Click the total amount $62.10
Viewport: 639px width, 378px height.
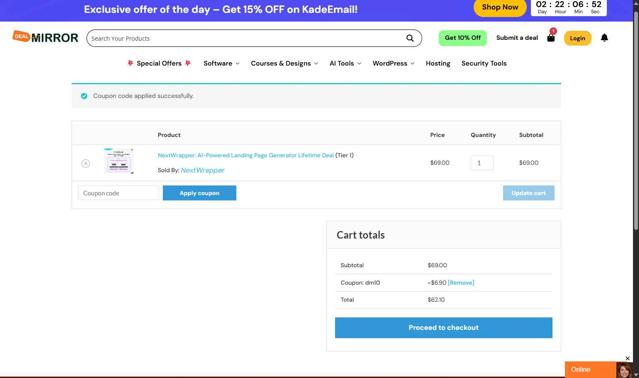[436, 299]
